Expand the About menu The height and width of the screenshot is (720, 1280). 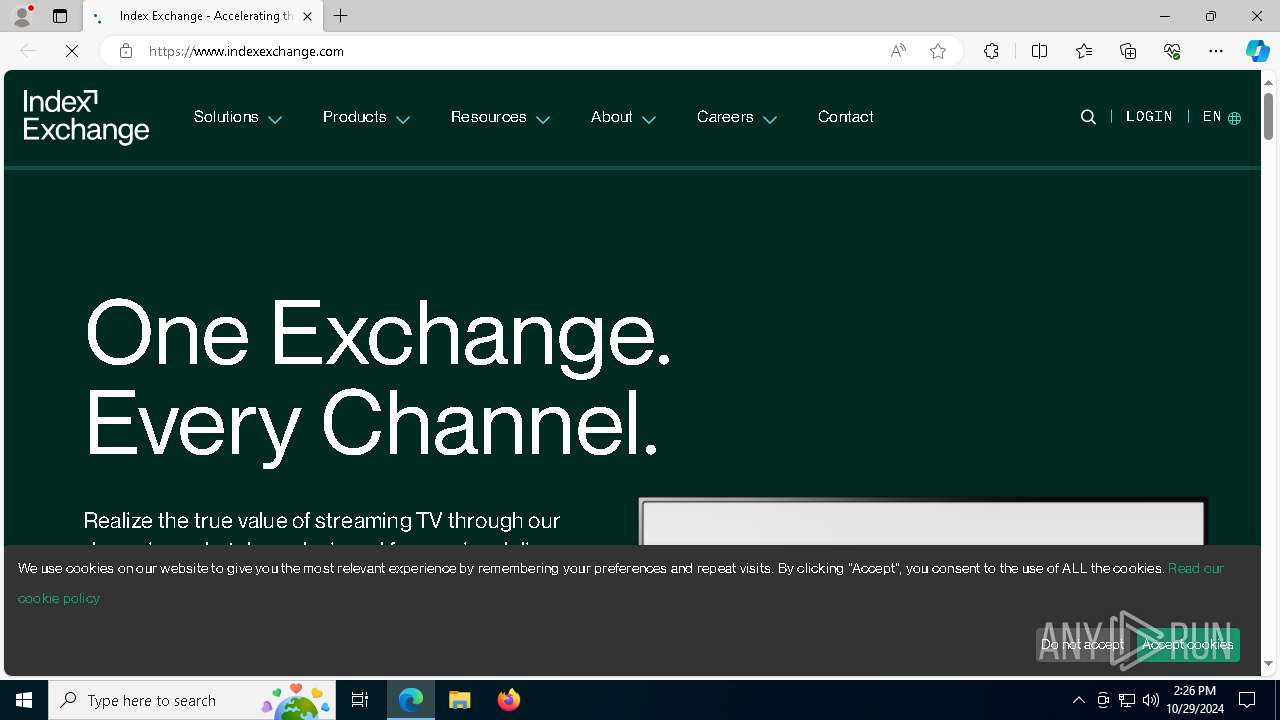tap(623, 117)
